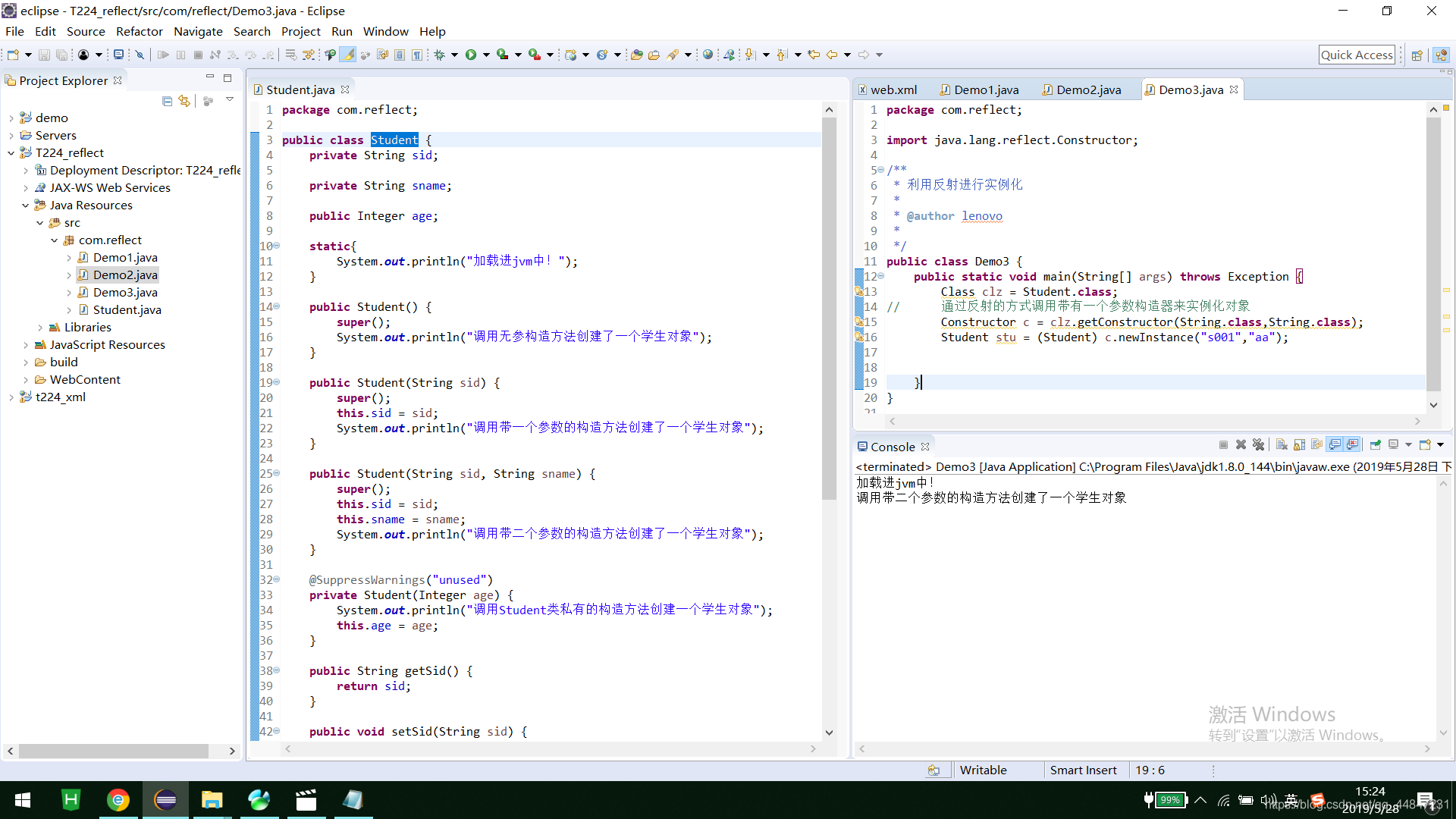This screenshot has height=819, width=1456.
Task: Click Demo3 editor horizontal scrollbar
Action: (1153, 421)
